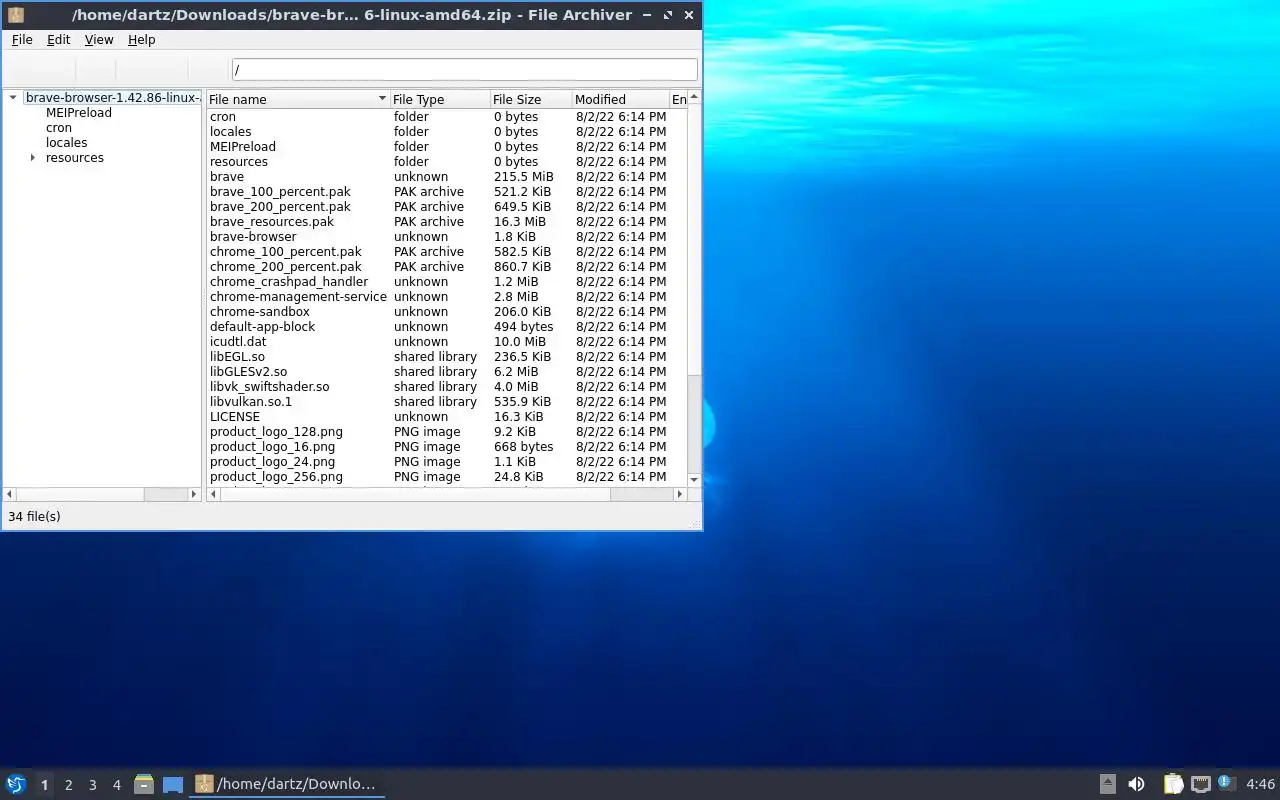The height and width of the screenshot is (800, 1280).
Task: Open the Help menu
Action: [142, 40]
